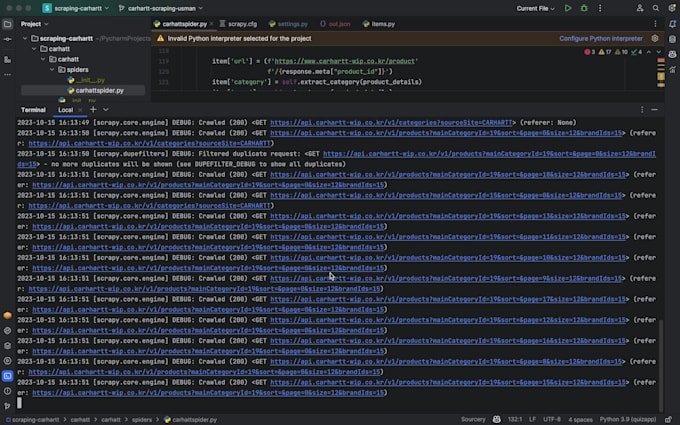
Task: Open the Python Packages layers icon
Action: coord(7,346)
